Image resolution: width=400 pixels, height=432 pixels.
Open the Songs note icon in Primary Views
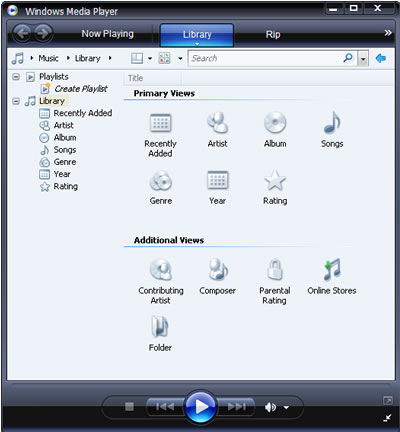(x=332, y=122)
